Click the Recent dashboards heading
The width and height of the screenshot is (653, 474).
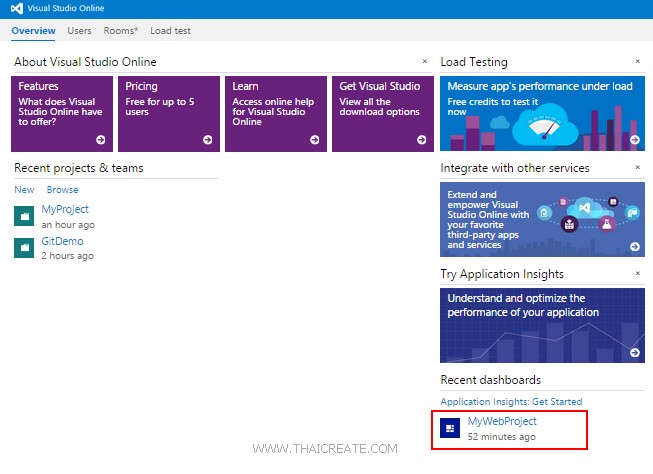coord(491,380)
